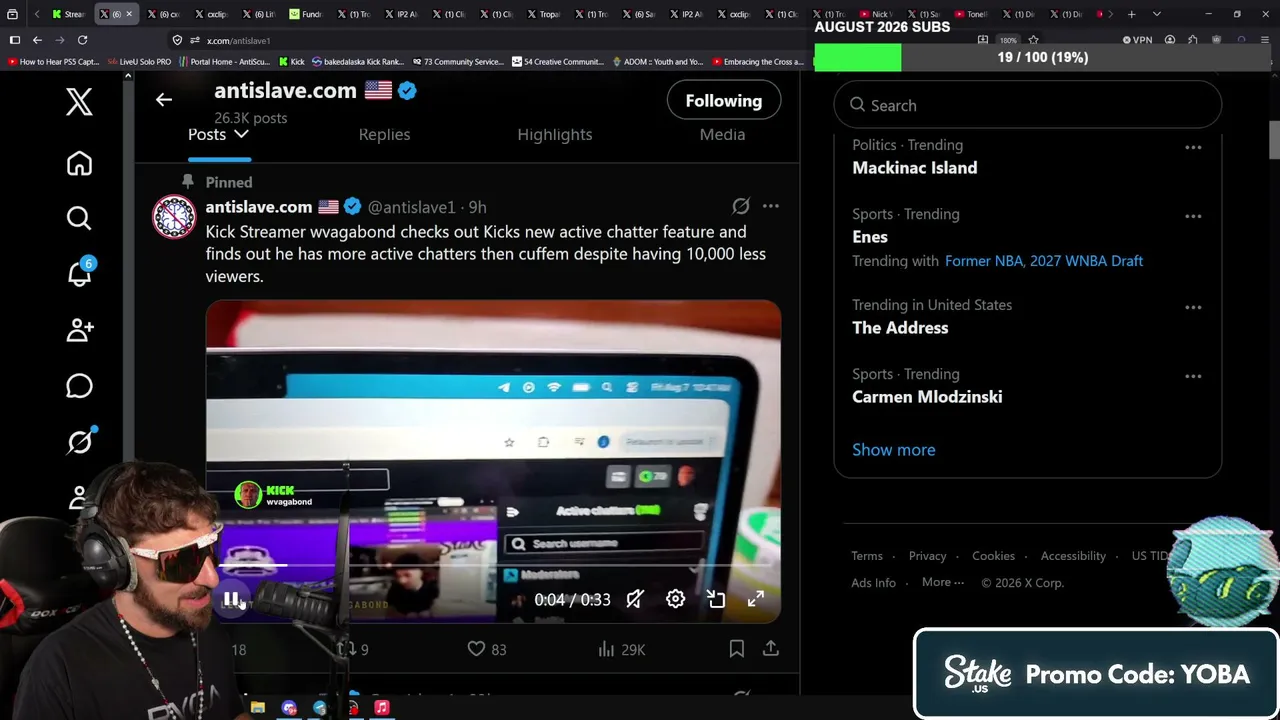Image resolution: width=1280 pixels, height=720 pixels.
Task: Toggle the browser sidebar panel button
Action: [14, 40]
